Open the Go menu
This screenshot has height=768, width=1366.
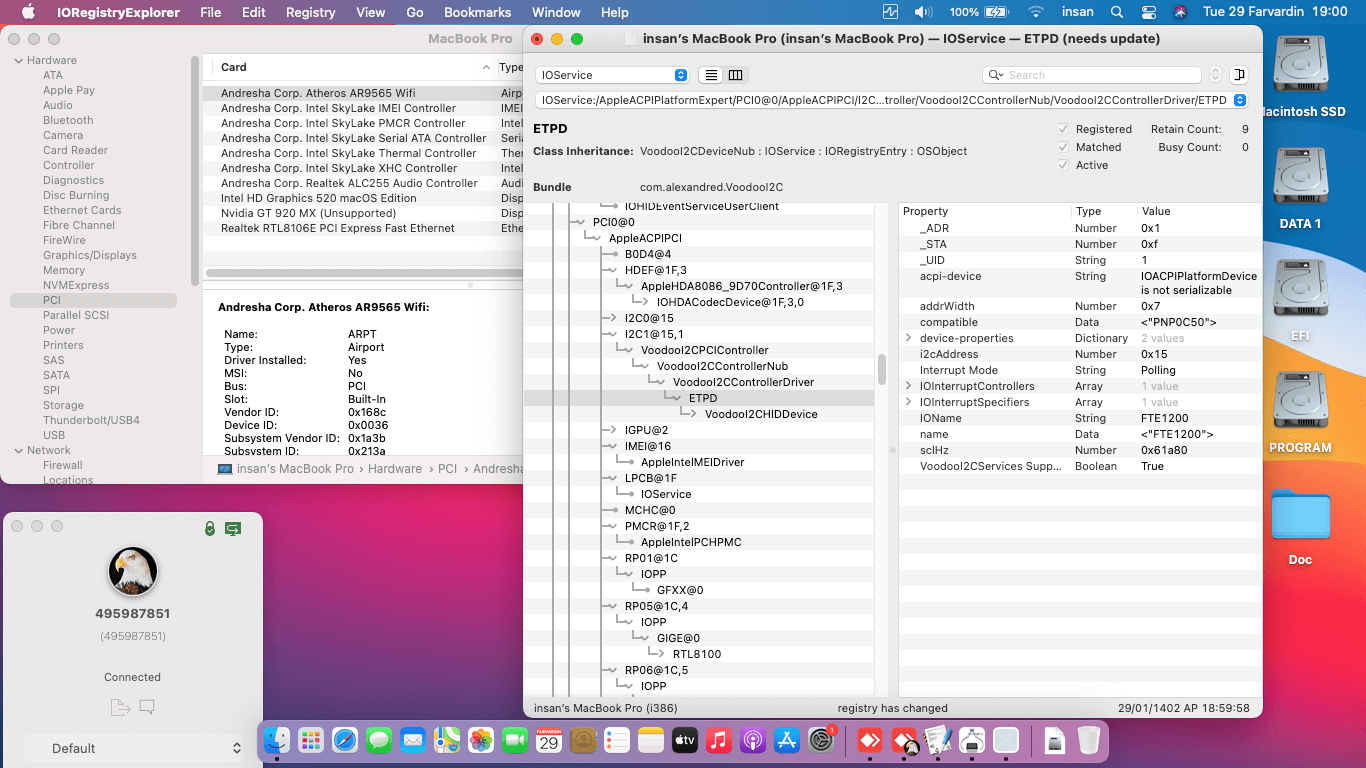[x=415, y=12]
